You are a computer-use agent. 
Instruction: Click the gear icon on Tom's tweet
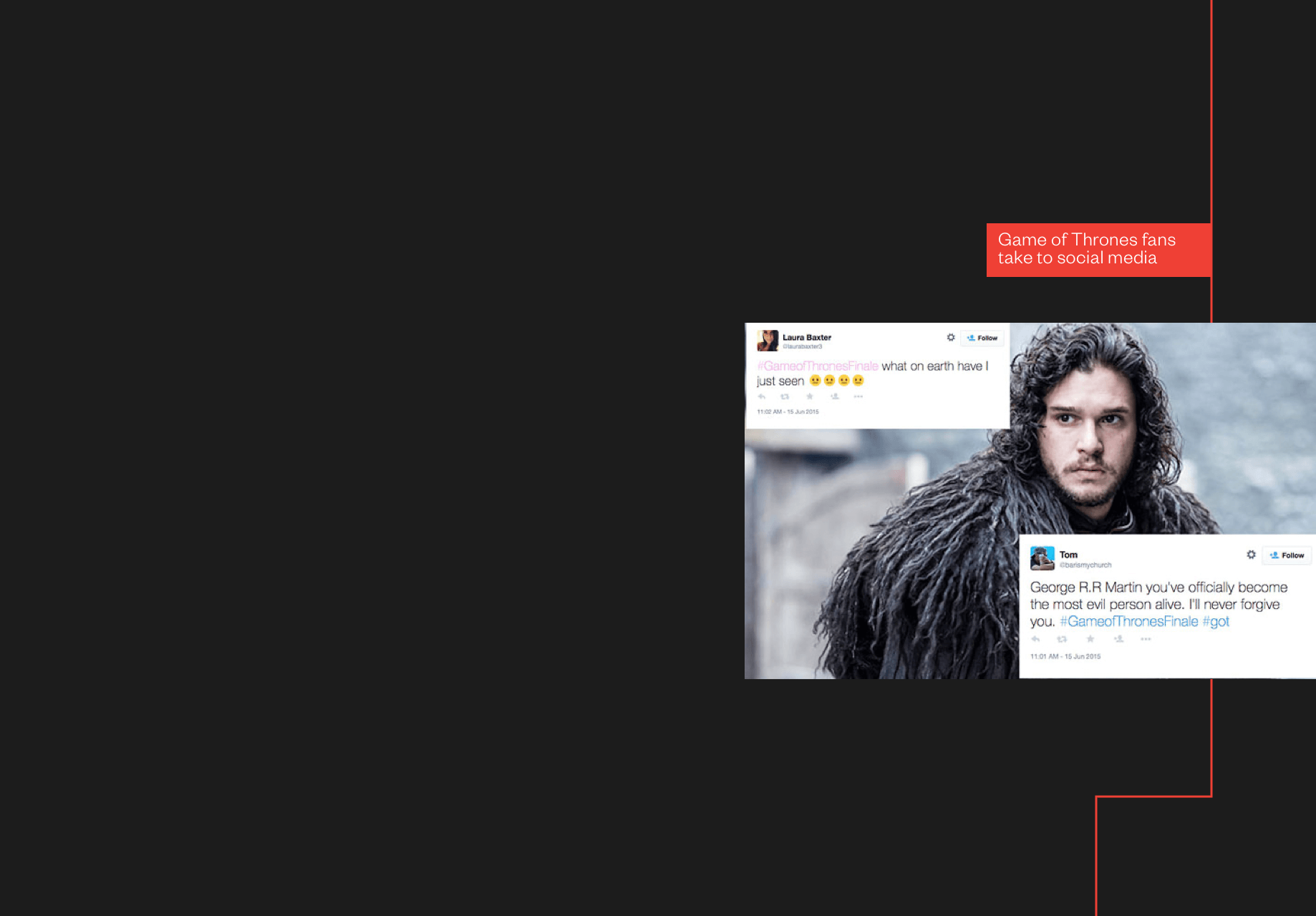pyautogui.click(x=1251, y=555)
